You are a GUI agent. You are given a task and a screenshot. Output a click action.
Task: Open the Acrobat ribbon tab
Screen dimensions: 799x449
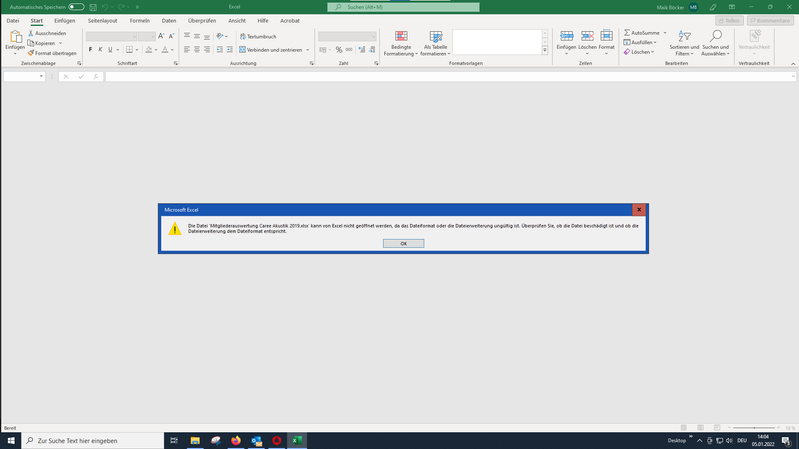point(290,21)
